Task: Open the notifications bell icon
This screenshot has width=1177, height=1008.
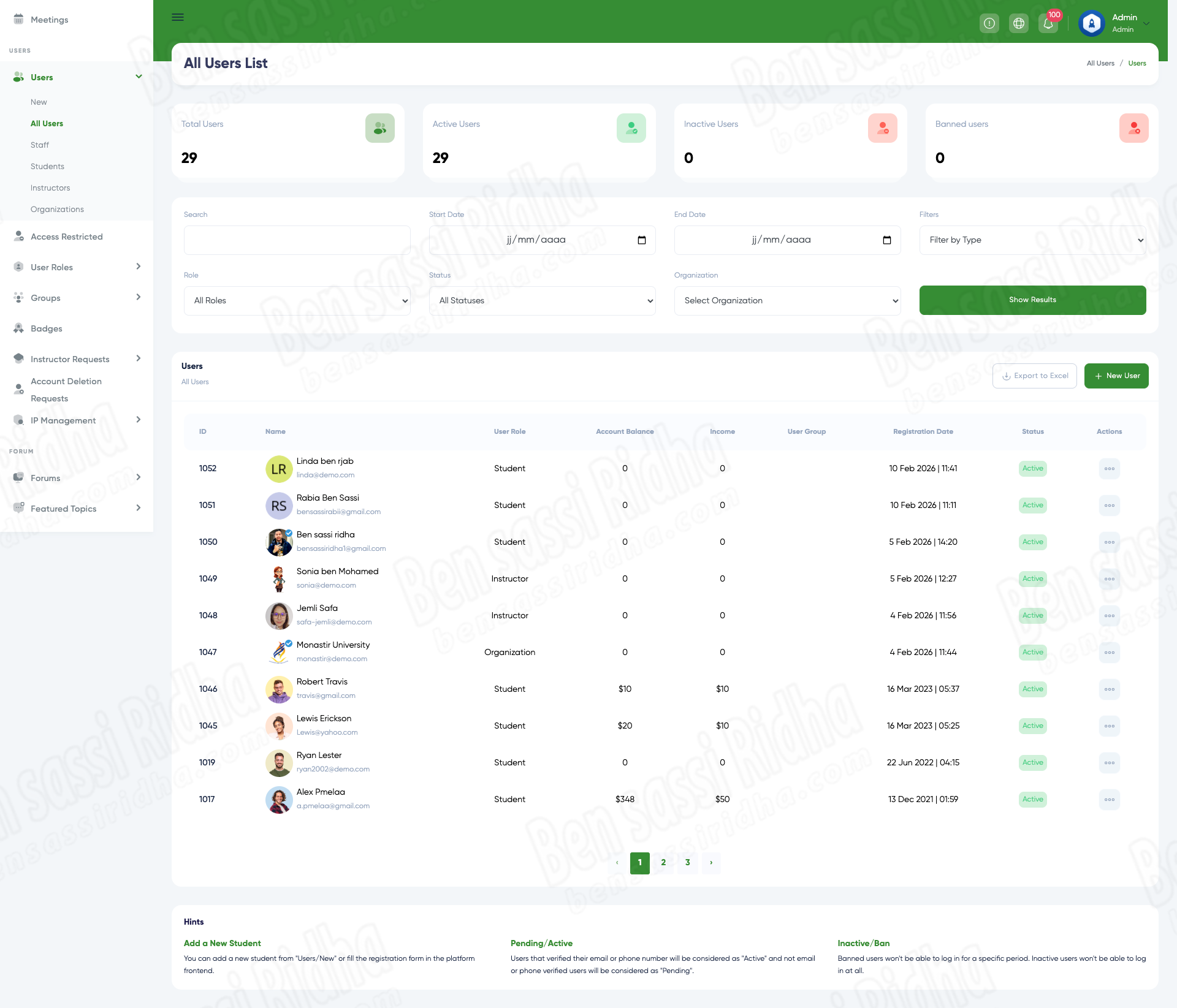Action: (x=1048, y=24)
